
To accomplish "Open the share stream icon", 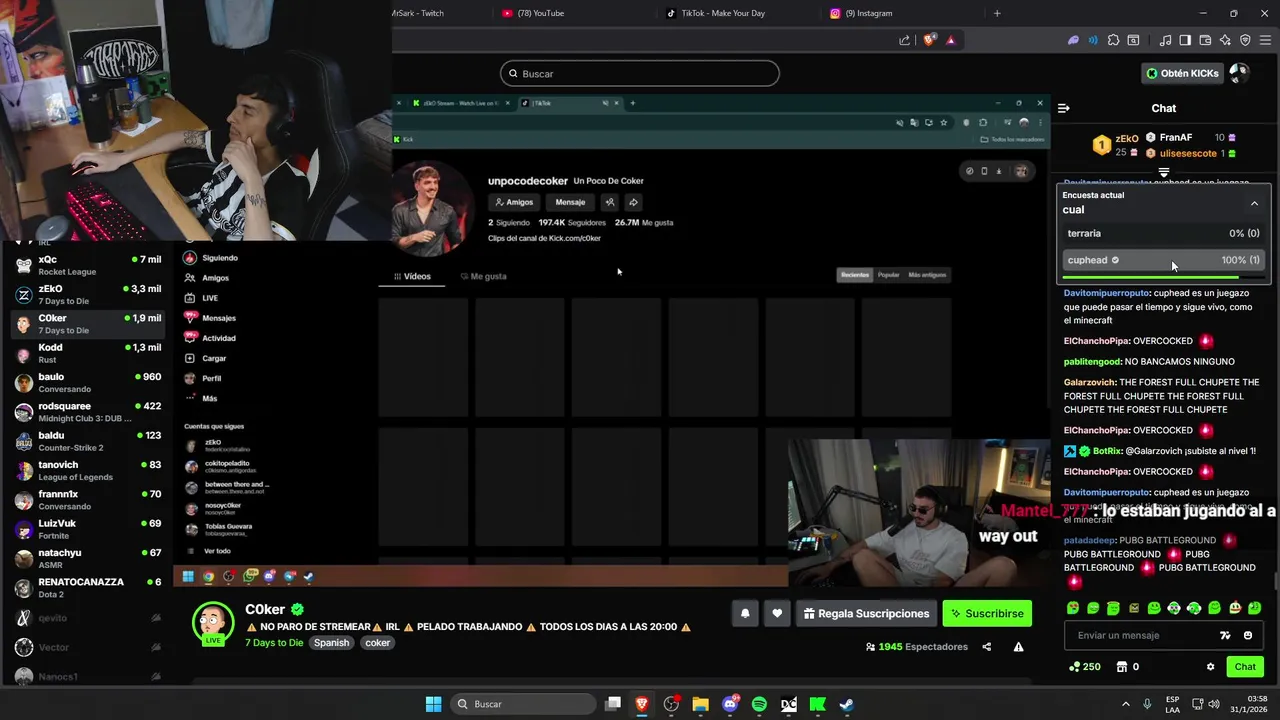I will click(986, 647).
